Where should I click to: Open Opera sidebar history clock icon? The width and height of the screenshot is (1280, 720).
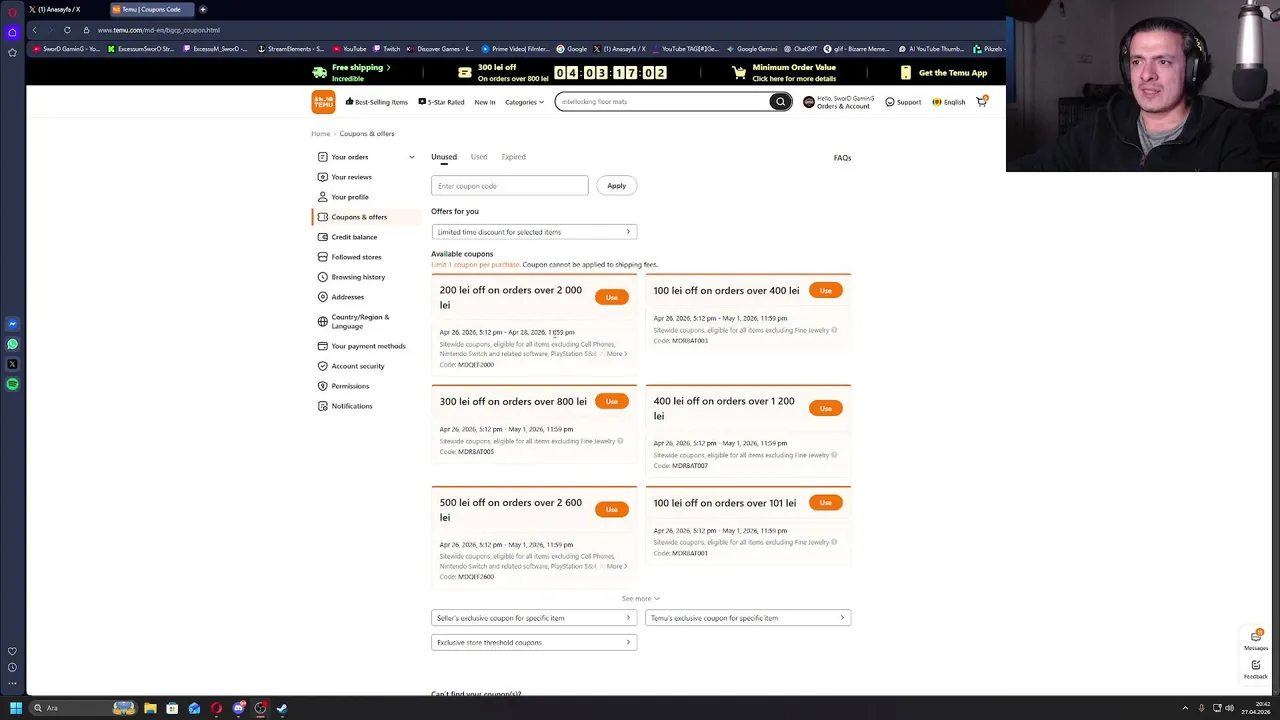12,667
